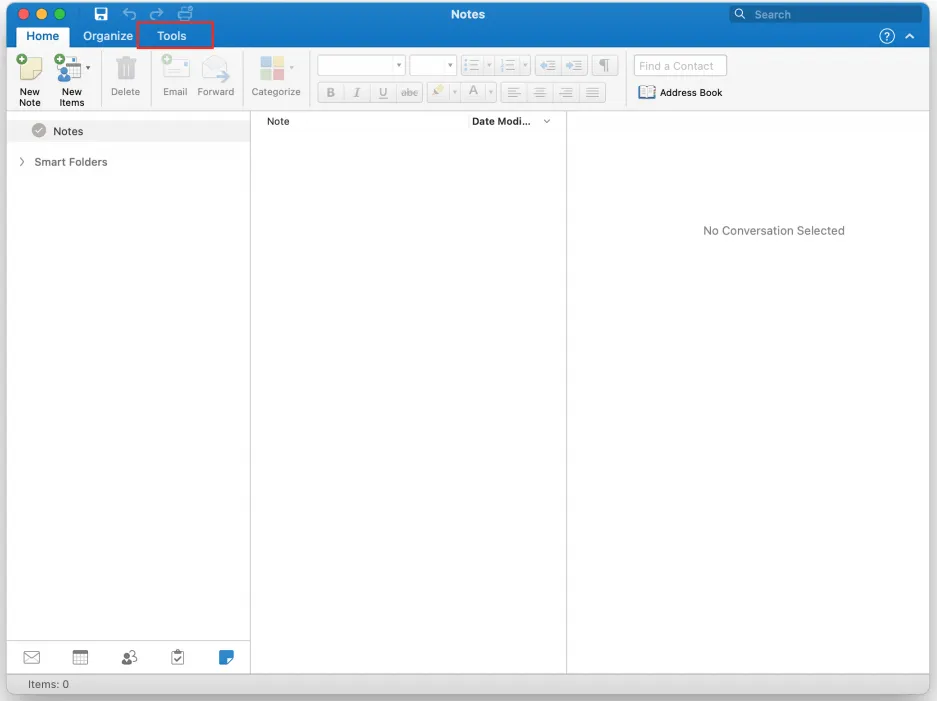Align text left
Screen dimensions: 937x701
(x=513, y=93)
